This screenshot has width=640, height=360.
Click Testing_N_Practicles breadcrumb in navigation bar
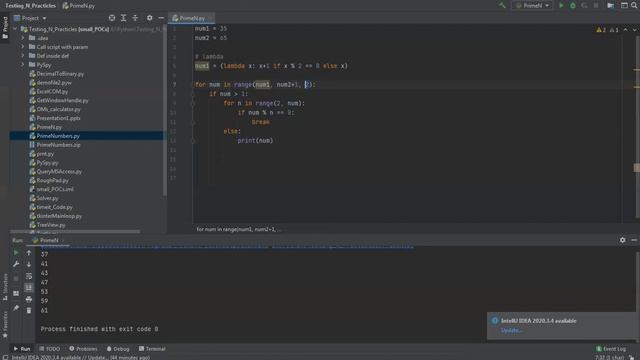(31, 6)
